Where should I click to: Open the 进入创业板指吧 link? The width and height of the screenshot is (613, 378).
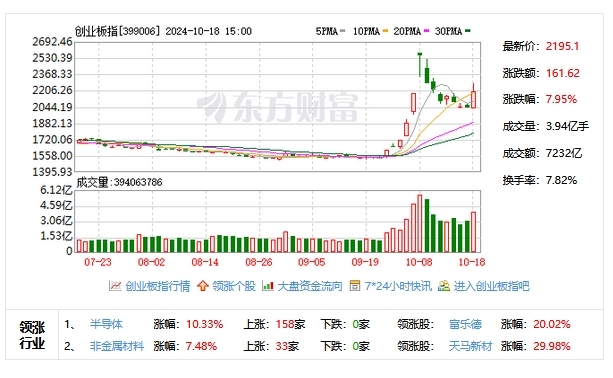(x=491, y=286)
